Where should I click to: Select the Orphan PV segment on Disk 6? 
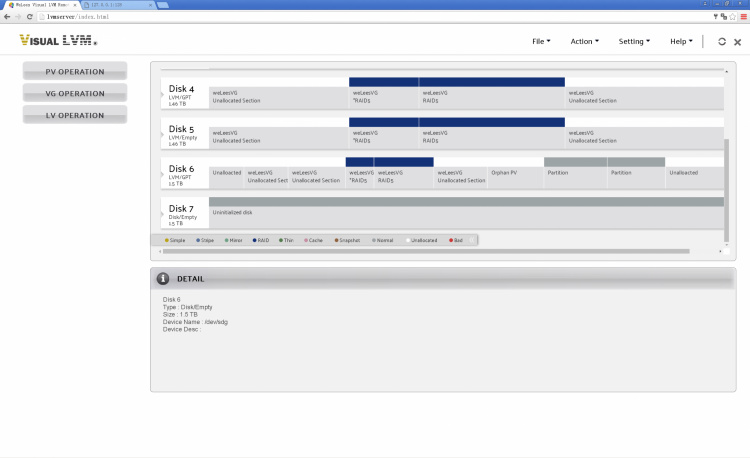(514, 173)
